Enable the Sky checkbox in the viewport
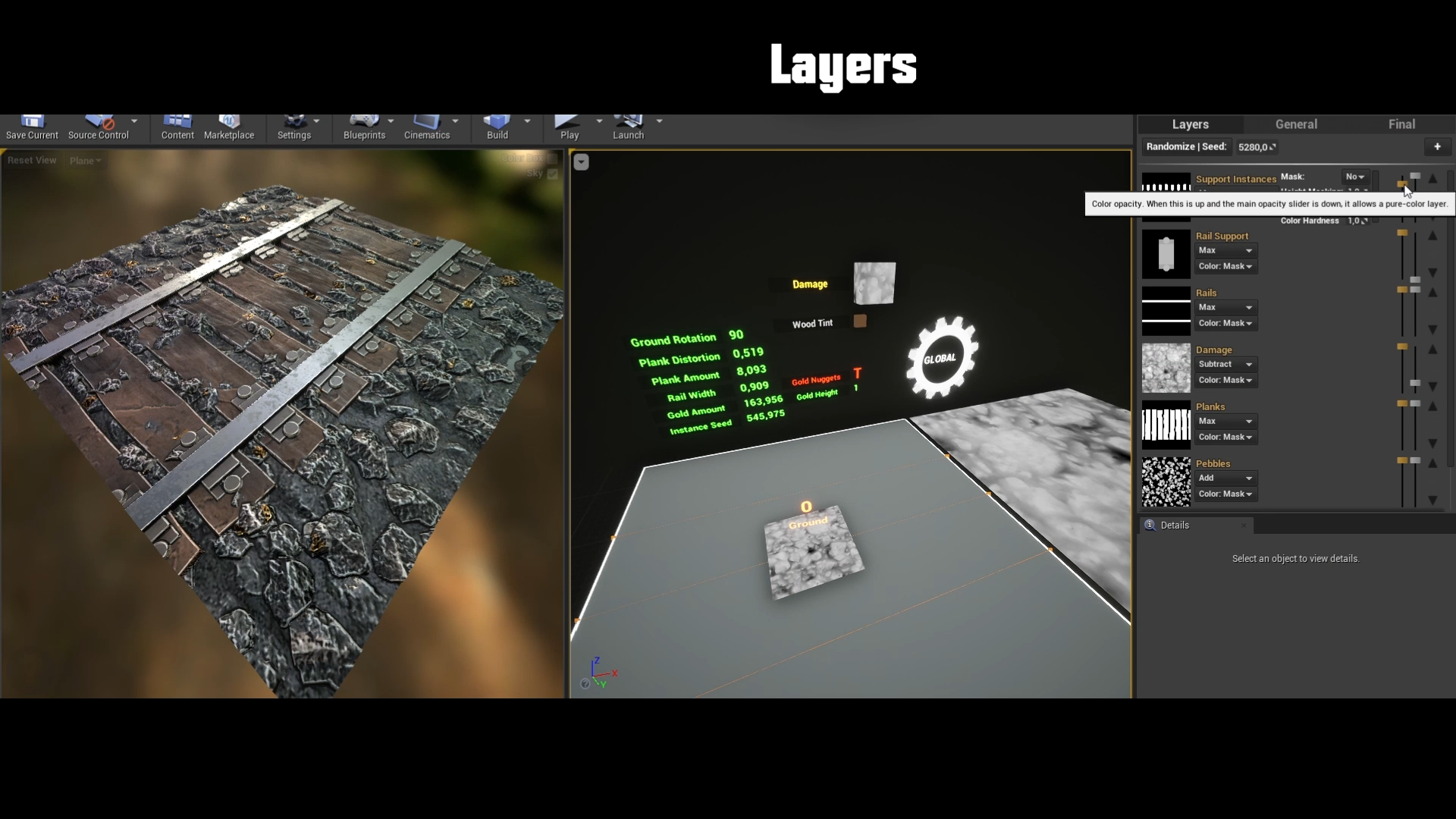 click(552, 174)
